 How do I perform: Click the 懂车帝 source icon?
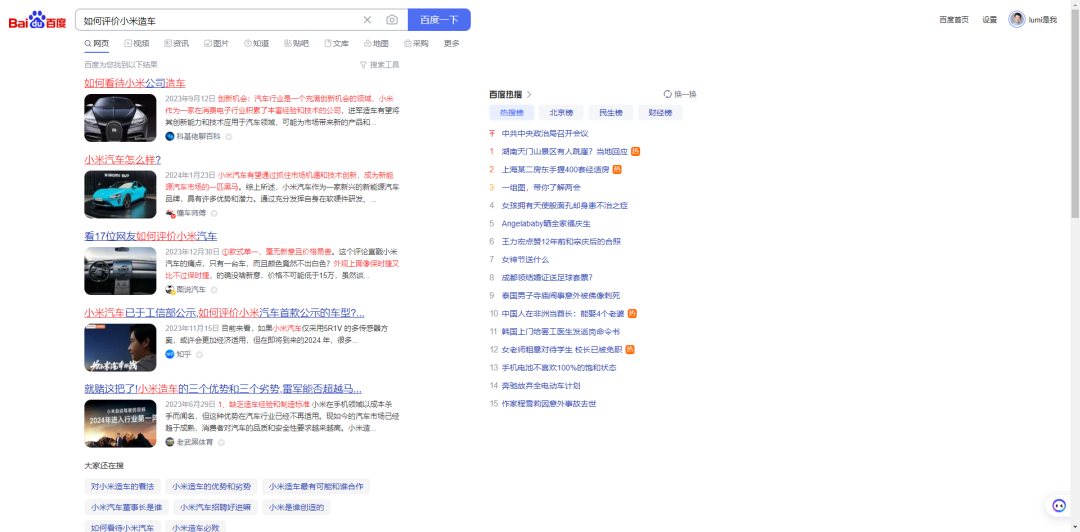[170, 213]
